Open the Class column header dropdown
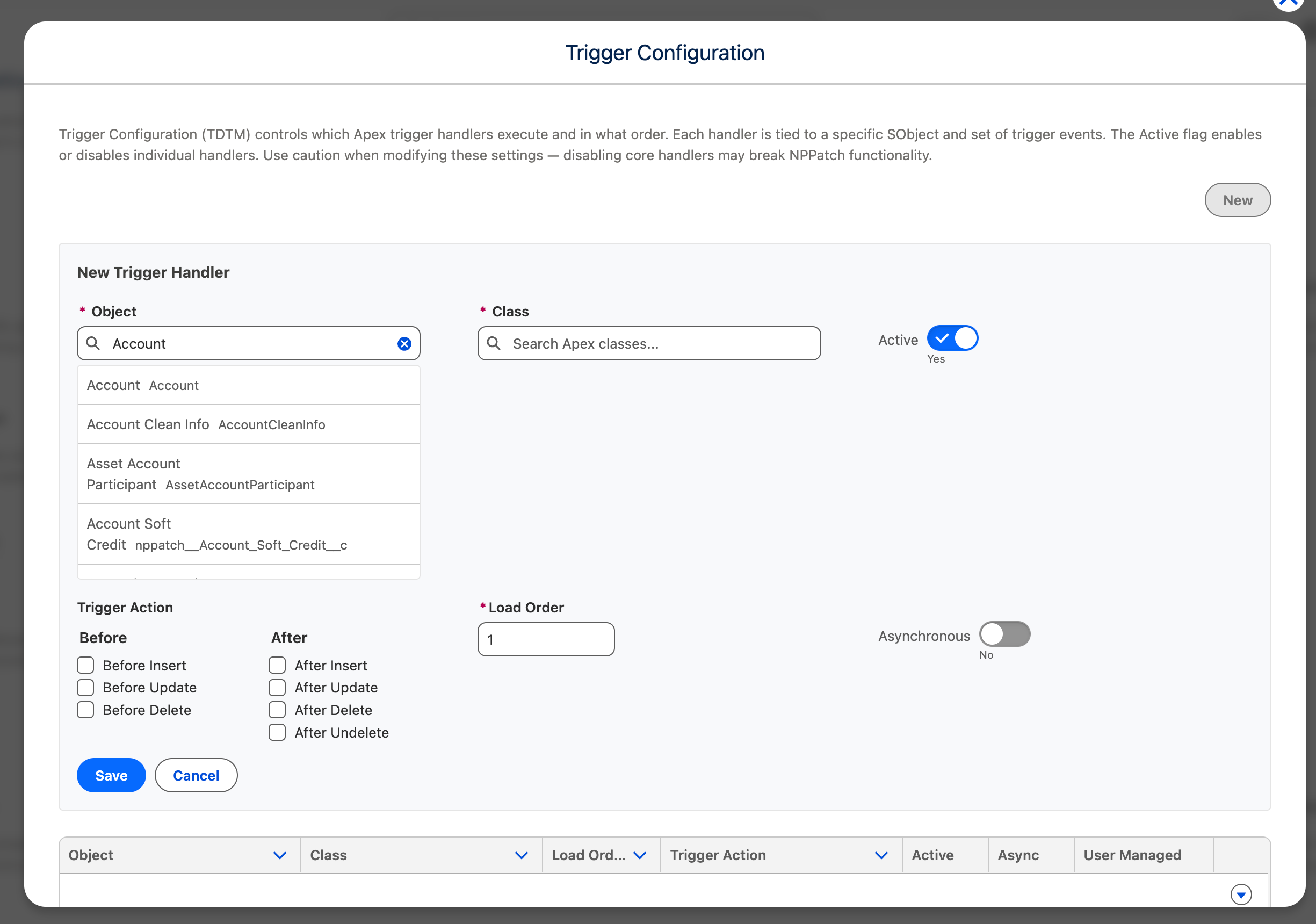The image size is (1316, 924). (522, 855)
